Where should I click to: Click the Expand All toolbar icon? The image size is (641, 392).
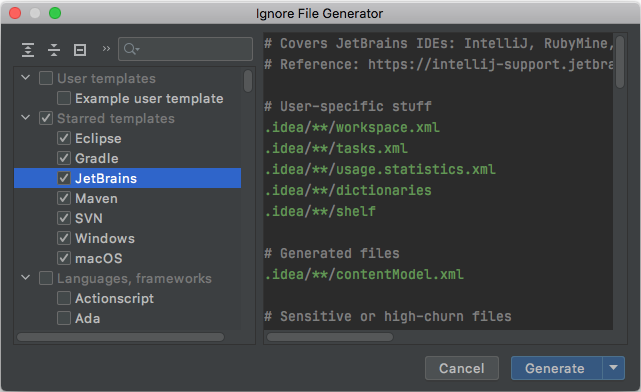pos(28,49)
